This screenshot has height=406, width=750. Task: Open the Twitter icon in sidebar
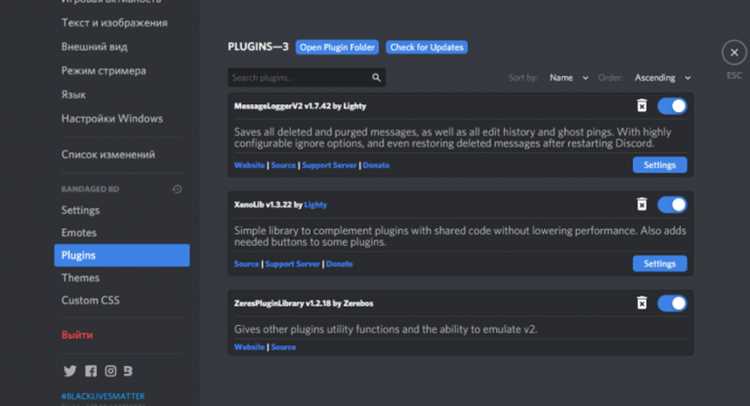70,371
